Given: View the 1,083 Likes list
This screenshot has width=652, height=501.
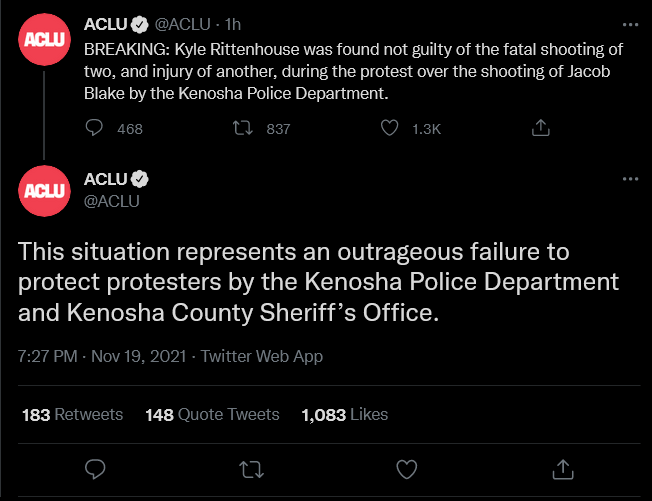Looking at the screenshot, I should (344, 414).
